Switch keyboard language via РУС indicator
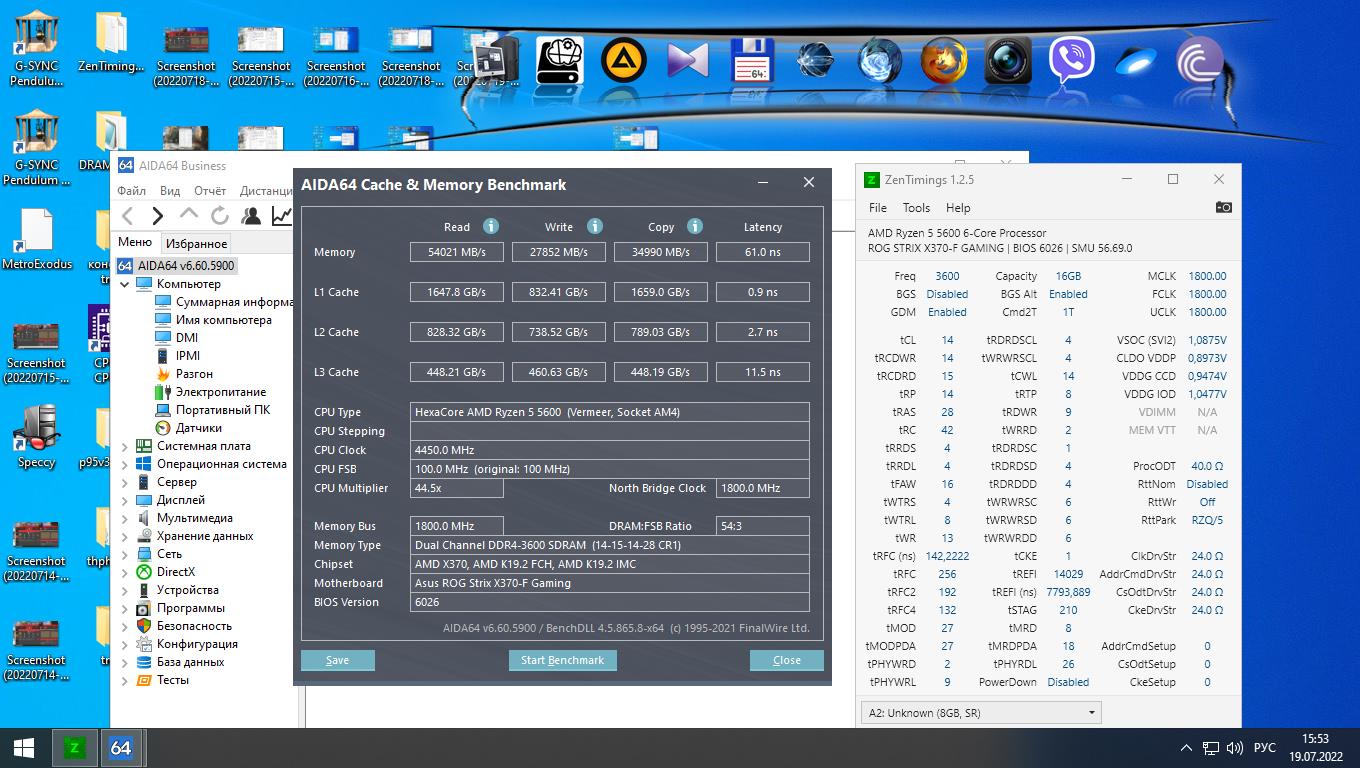1360x768 pixels. [1265, 748]
